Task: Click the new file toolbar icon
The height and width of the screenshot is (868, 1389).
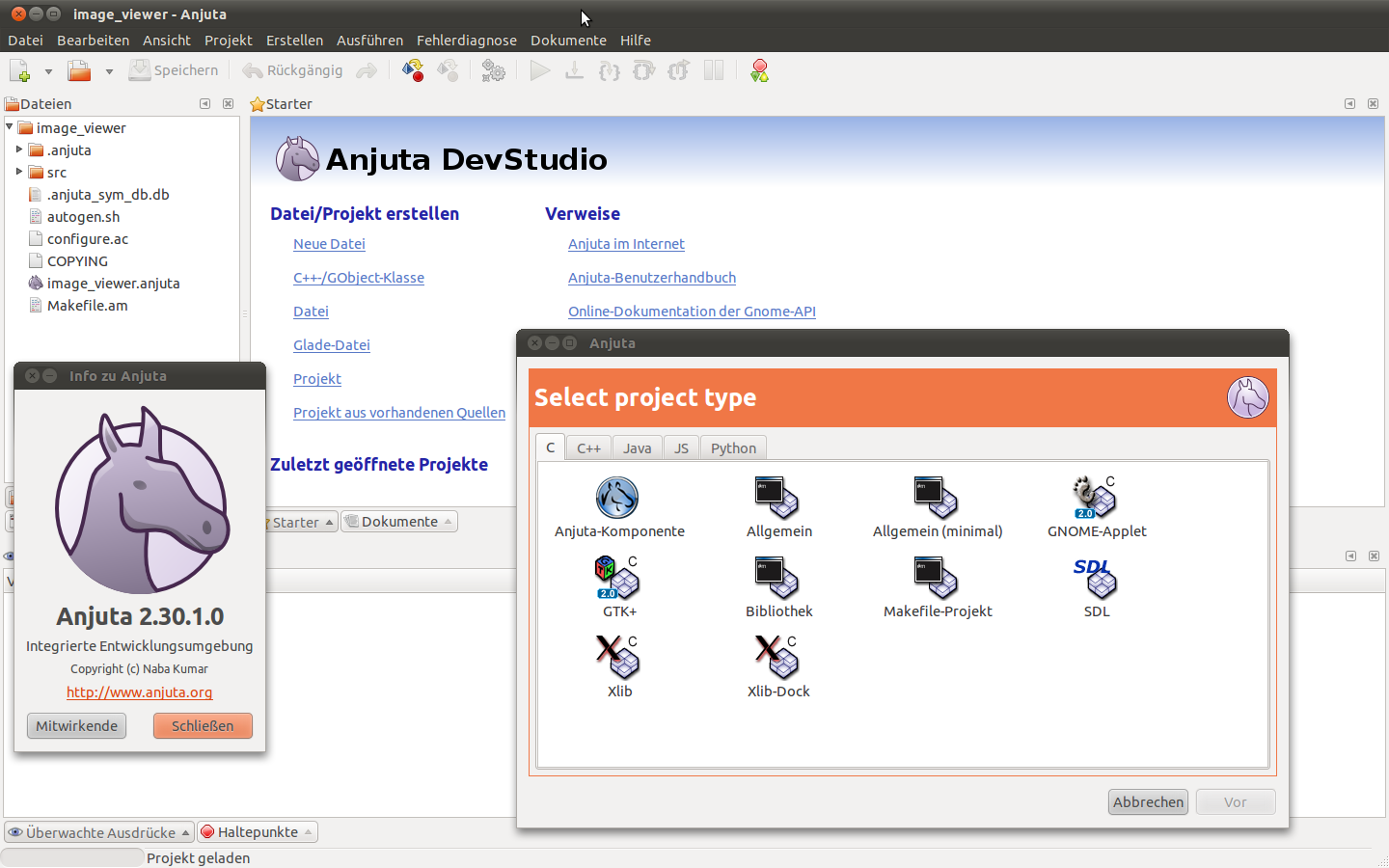Action: click(x=20, y=70)
